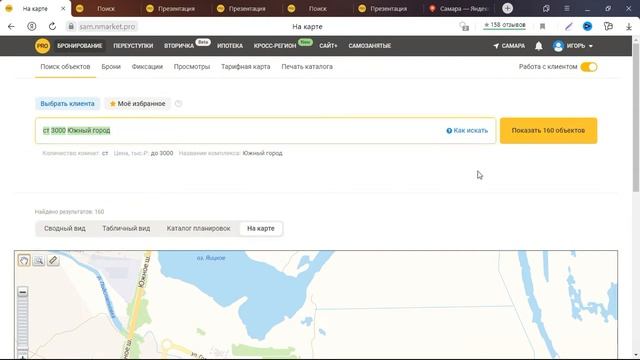The height and width of the screenshot is (360, 640).
Task: Click Показать 160 объектов button
Action: 548,131
